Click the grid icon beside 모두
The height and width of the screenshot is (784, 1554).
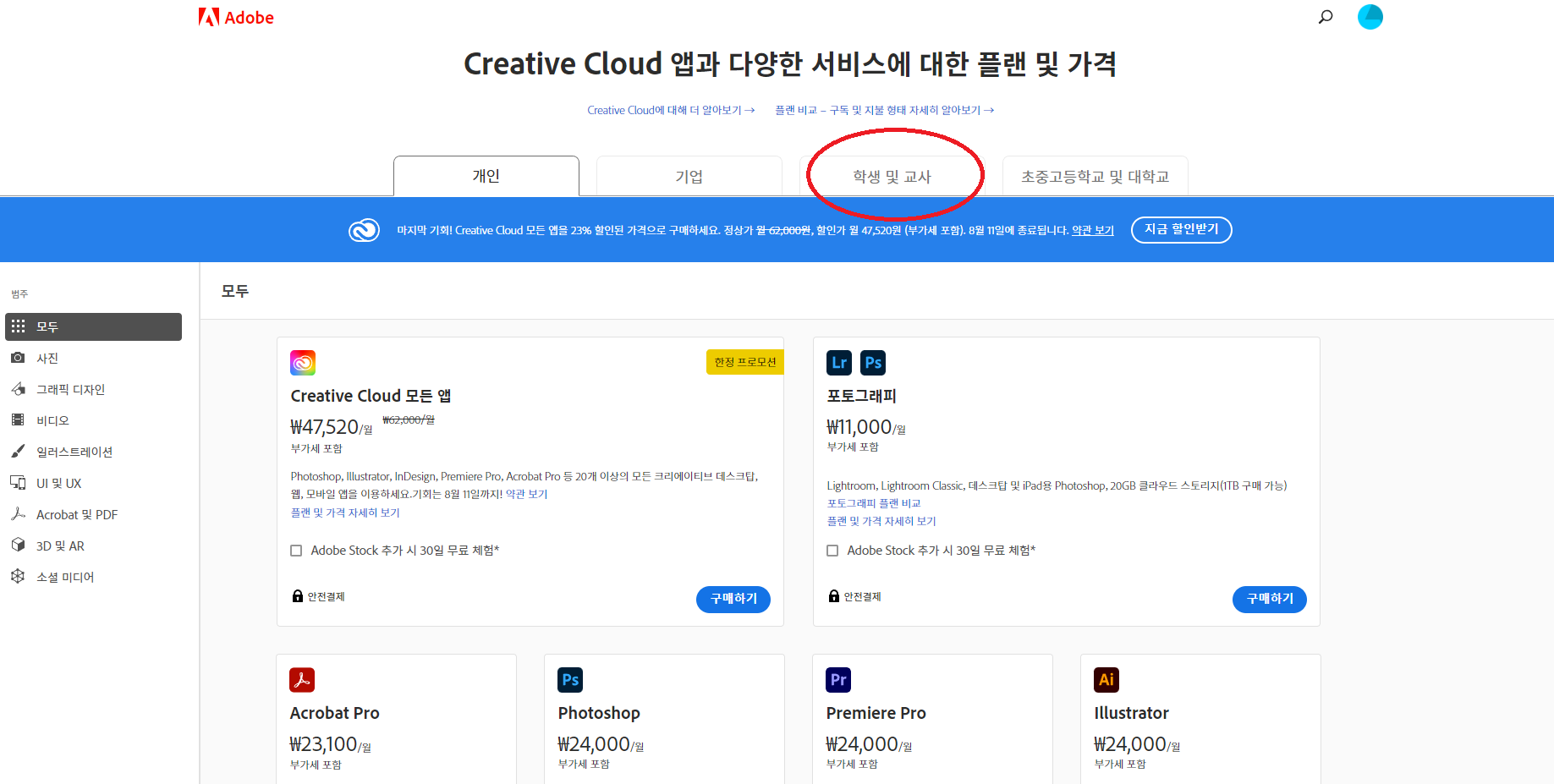point(18,326)
